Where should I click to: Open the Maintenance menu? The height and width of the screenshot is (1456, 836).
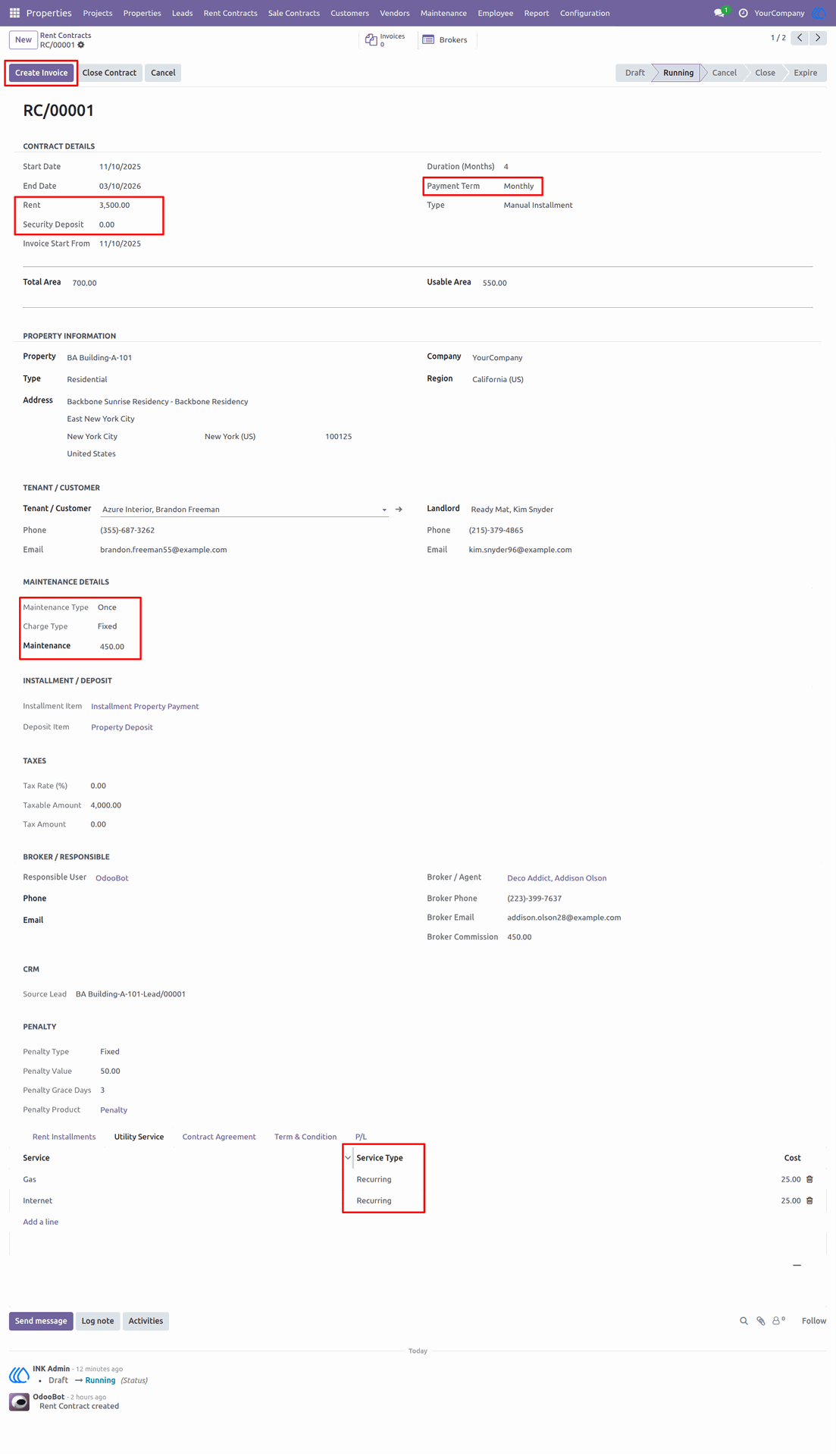pos(443,13)
